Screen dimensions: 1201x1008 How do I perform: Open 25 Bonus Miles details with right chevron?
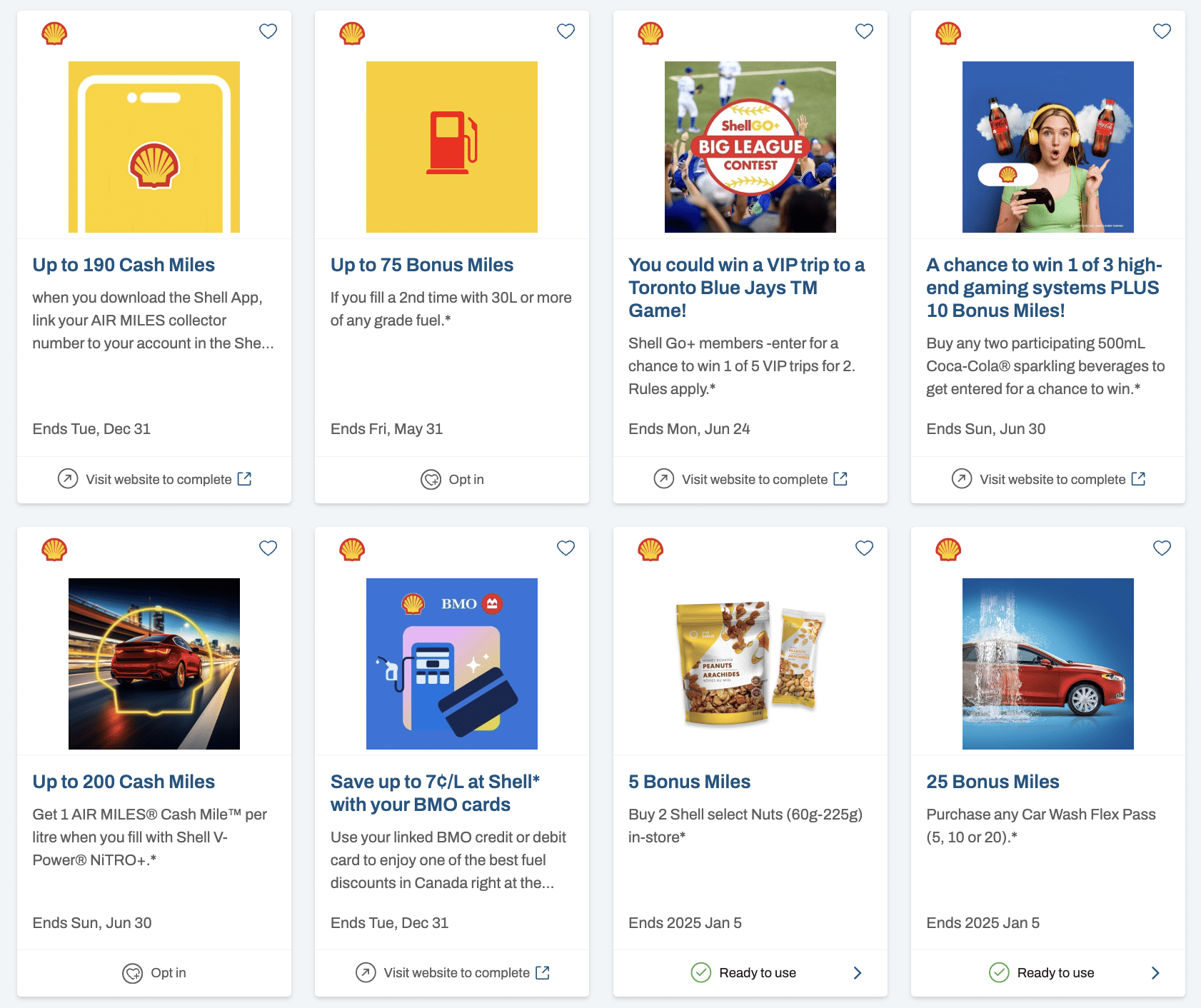(1155, 973)
